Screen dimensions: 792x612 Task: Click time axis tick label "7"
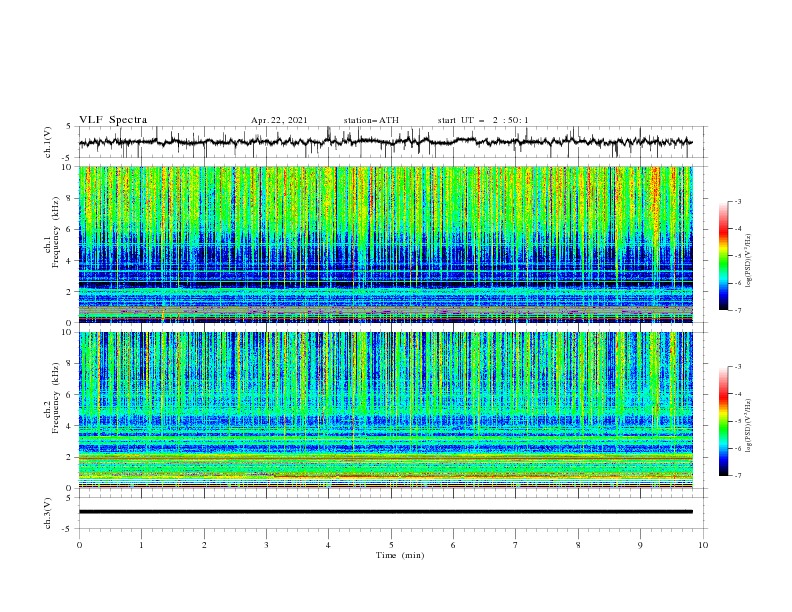click(x=516, y=545)
